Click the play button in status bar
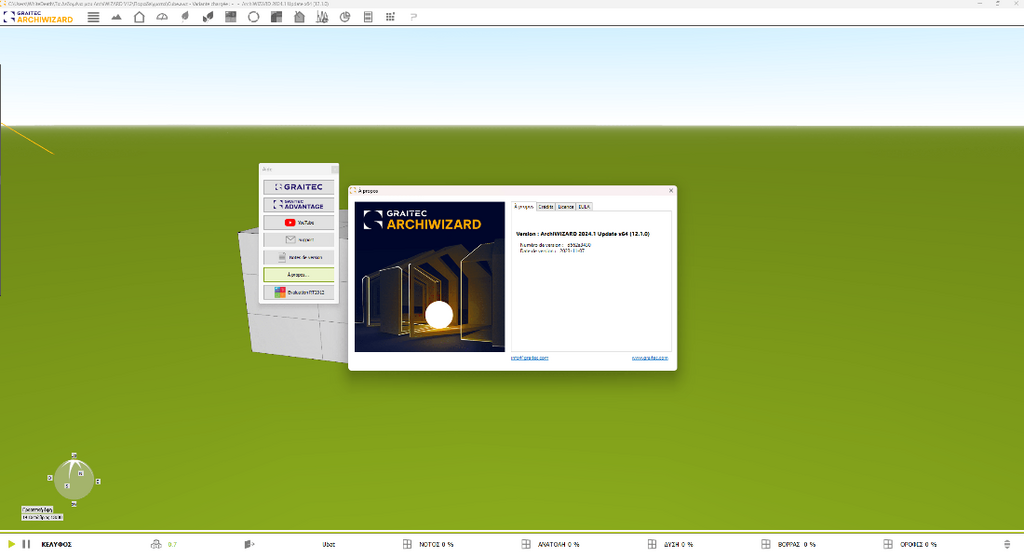The width and height of the screenshot is (1024, 557). tap(11, 544)
